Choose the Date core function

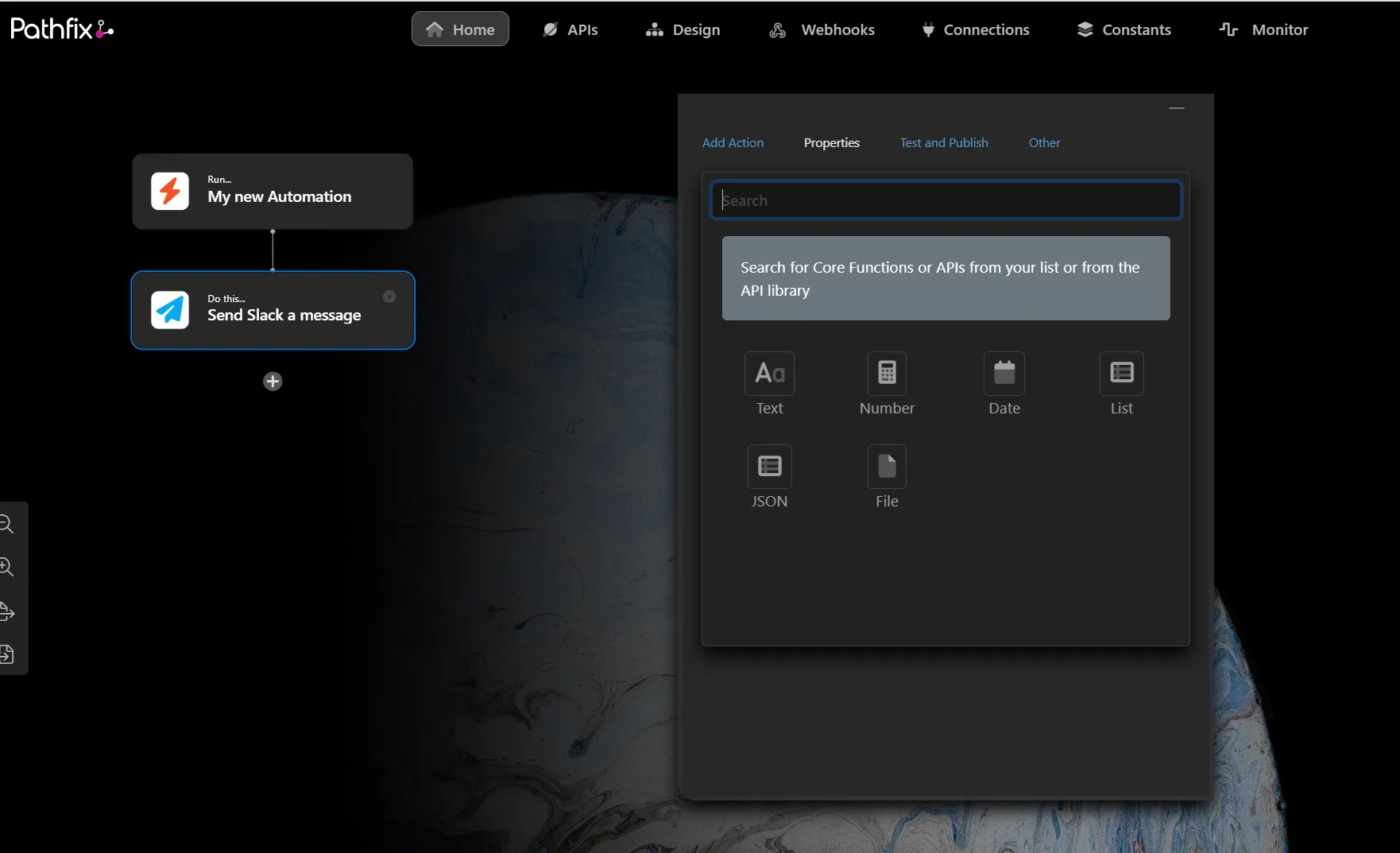[x=1004, y=385]
